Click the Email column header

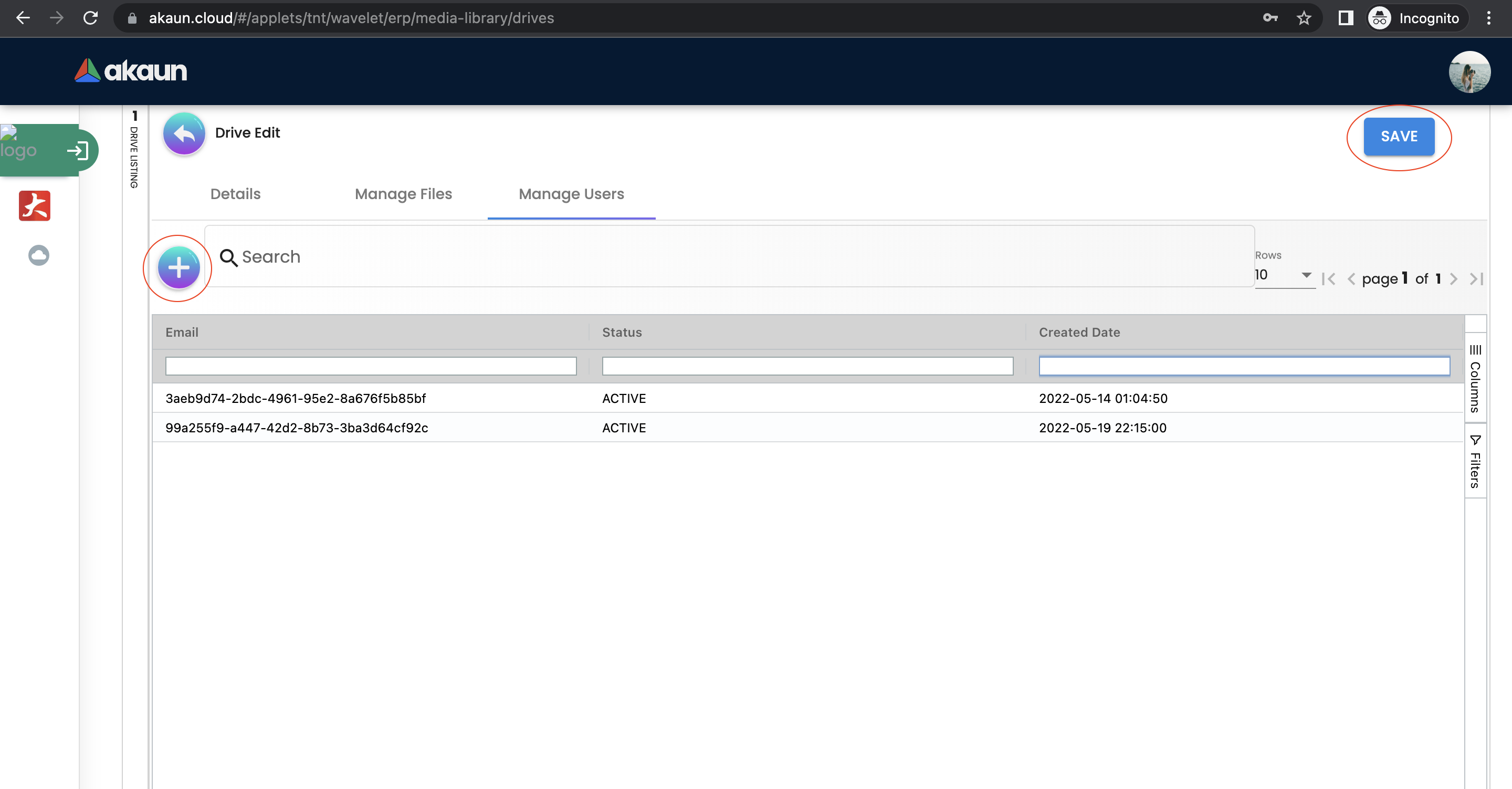pyautogui.click(x=182, y=333)
